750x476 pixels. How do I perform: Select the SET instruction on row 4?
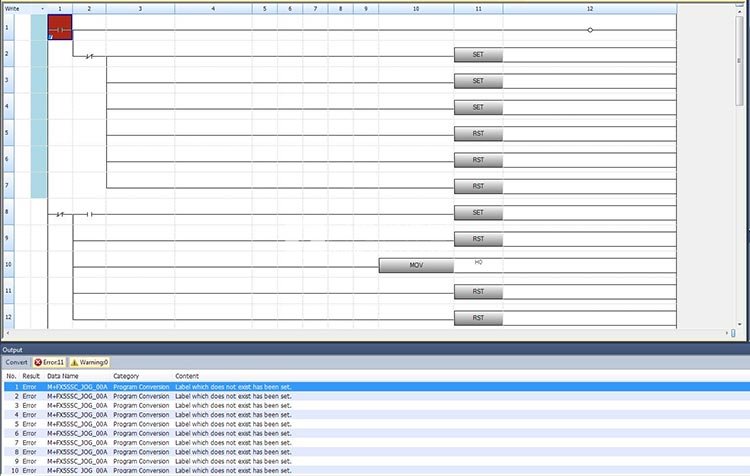[478, 107]
